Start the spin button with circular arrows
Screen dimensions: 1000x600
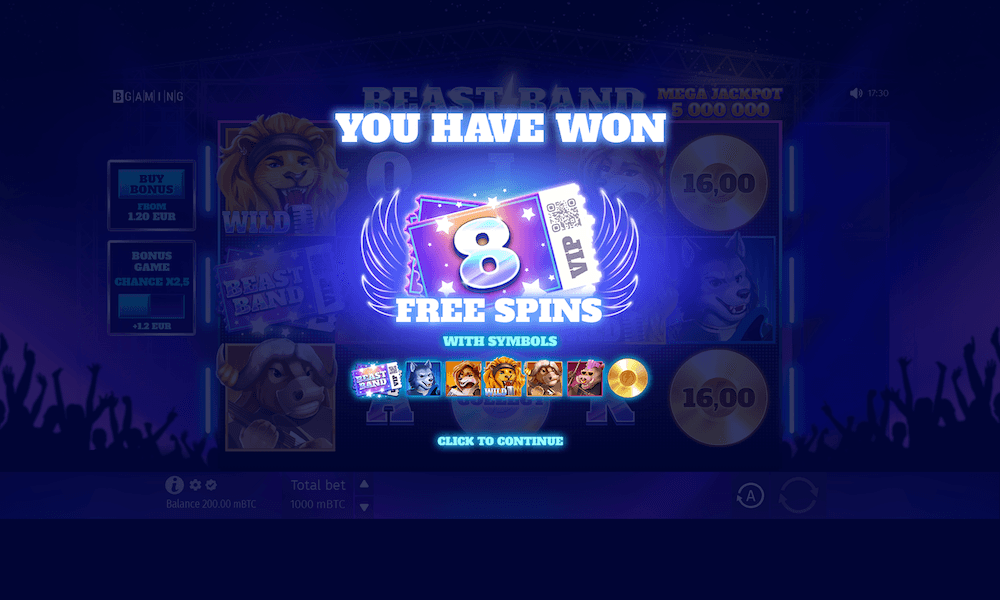pyautogui.click(x=798, y=495)
